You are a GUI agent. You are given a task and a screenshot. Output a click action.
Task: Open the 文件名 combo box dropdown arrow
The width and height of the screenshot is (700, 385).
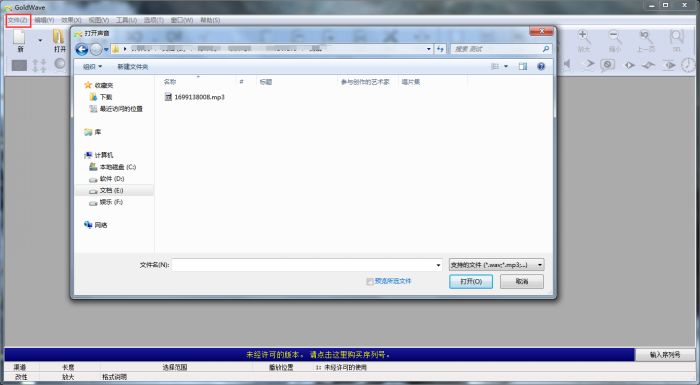438,265
